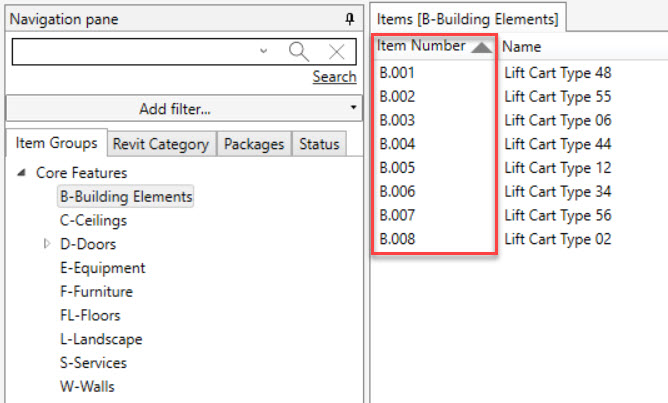
Task: Clear the search with the X icon
Action: click(337, 51)
